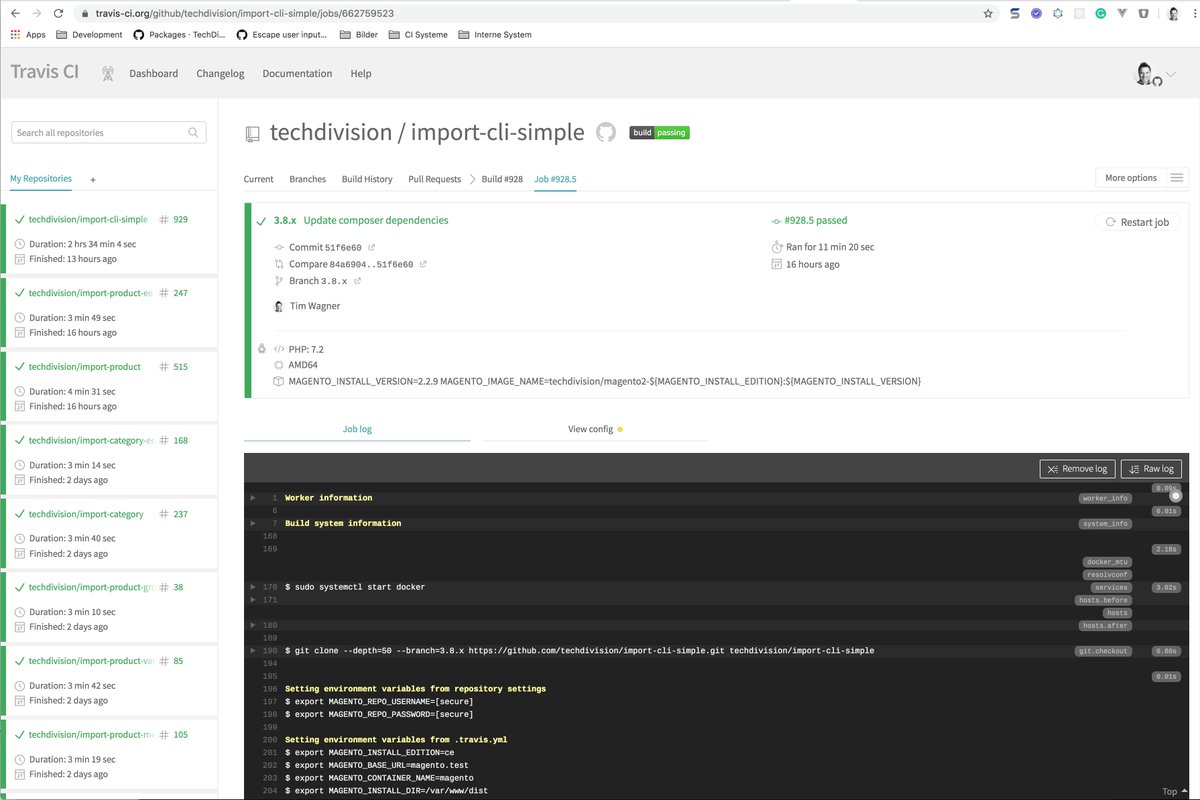Click the Restart job button
This screenshot has width=1200, height=800.
click(1137, 222)
